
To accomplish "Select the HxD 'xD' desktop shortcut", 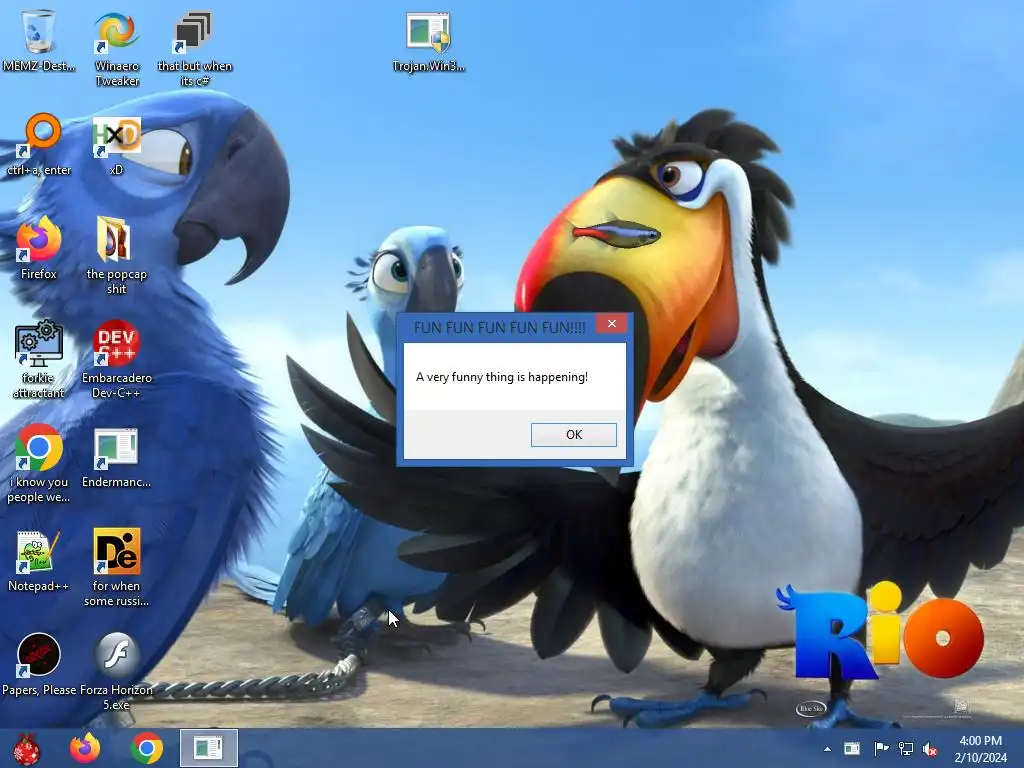I will point(116,145).
